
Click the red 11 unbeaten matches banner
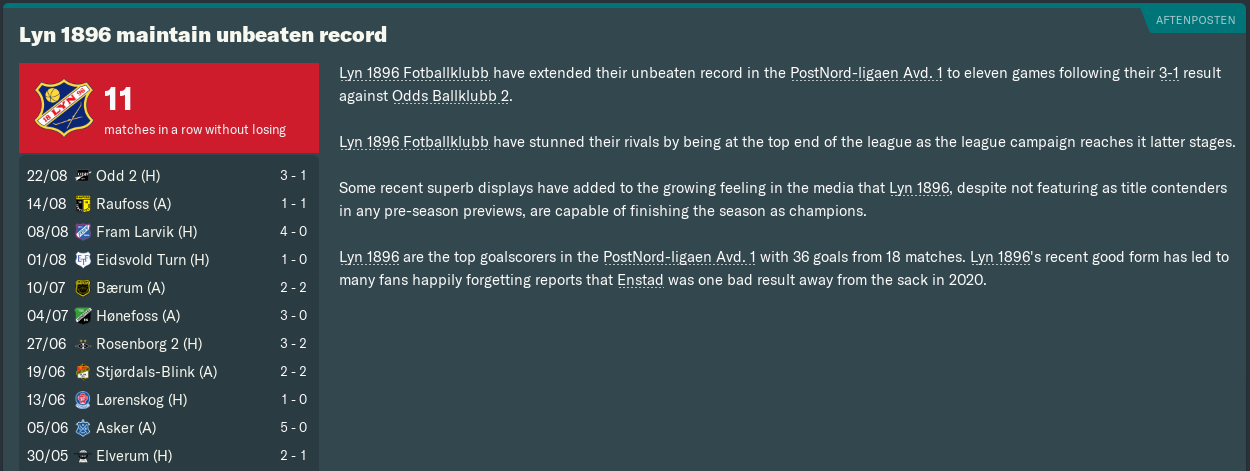click(x=168, y=109)
